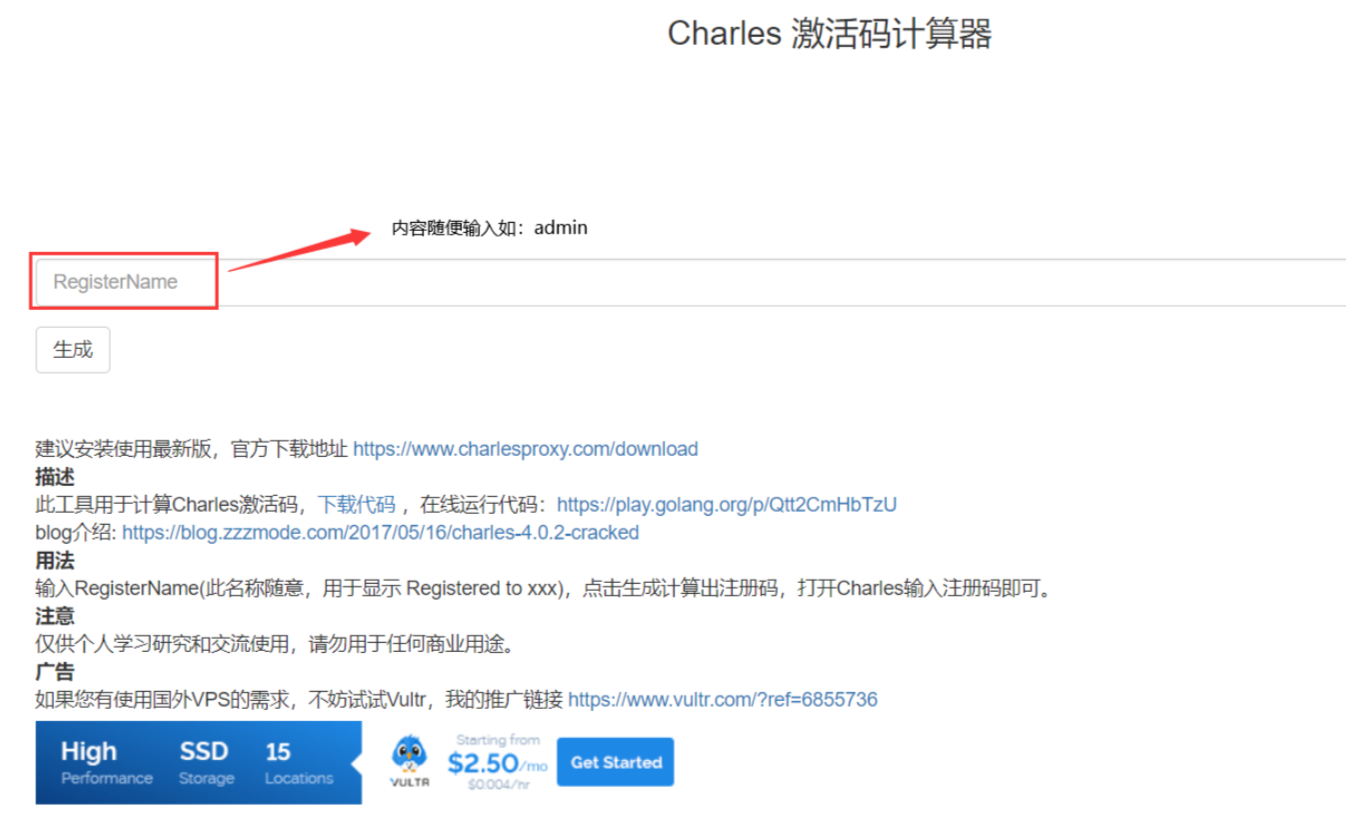The width and height of the screenshot is (1346, 832).
Task: Click the 仅供个人学习研究和交流使用 notice text
Action: click(x=275, y=644)
